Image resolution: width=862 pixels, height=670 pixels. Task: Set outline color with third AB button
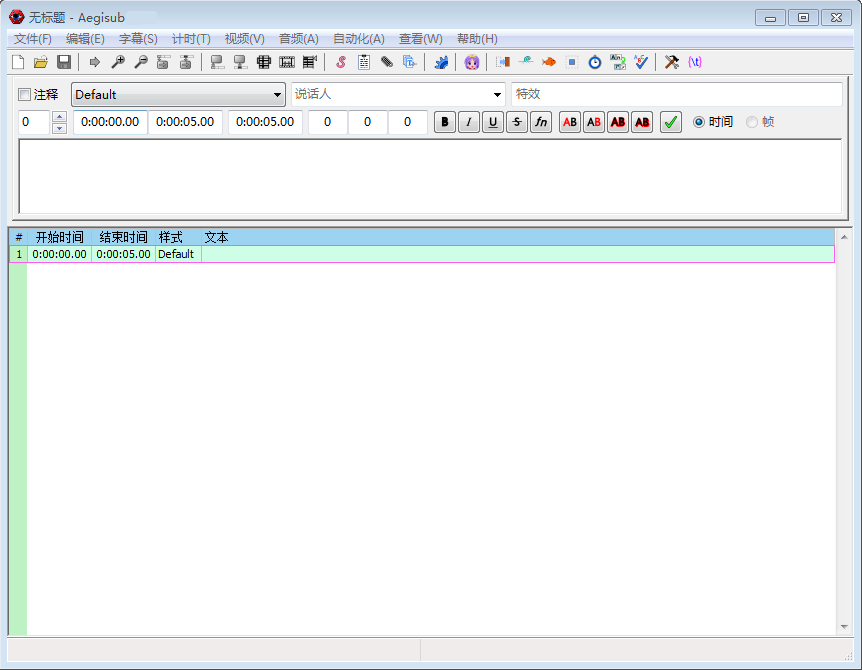618,122
